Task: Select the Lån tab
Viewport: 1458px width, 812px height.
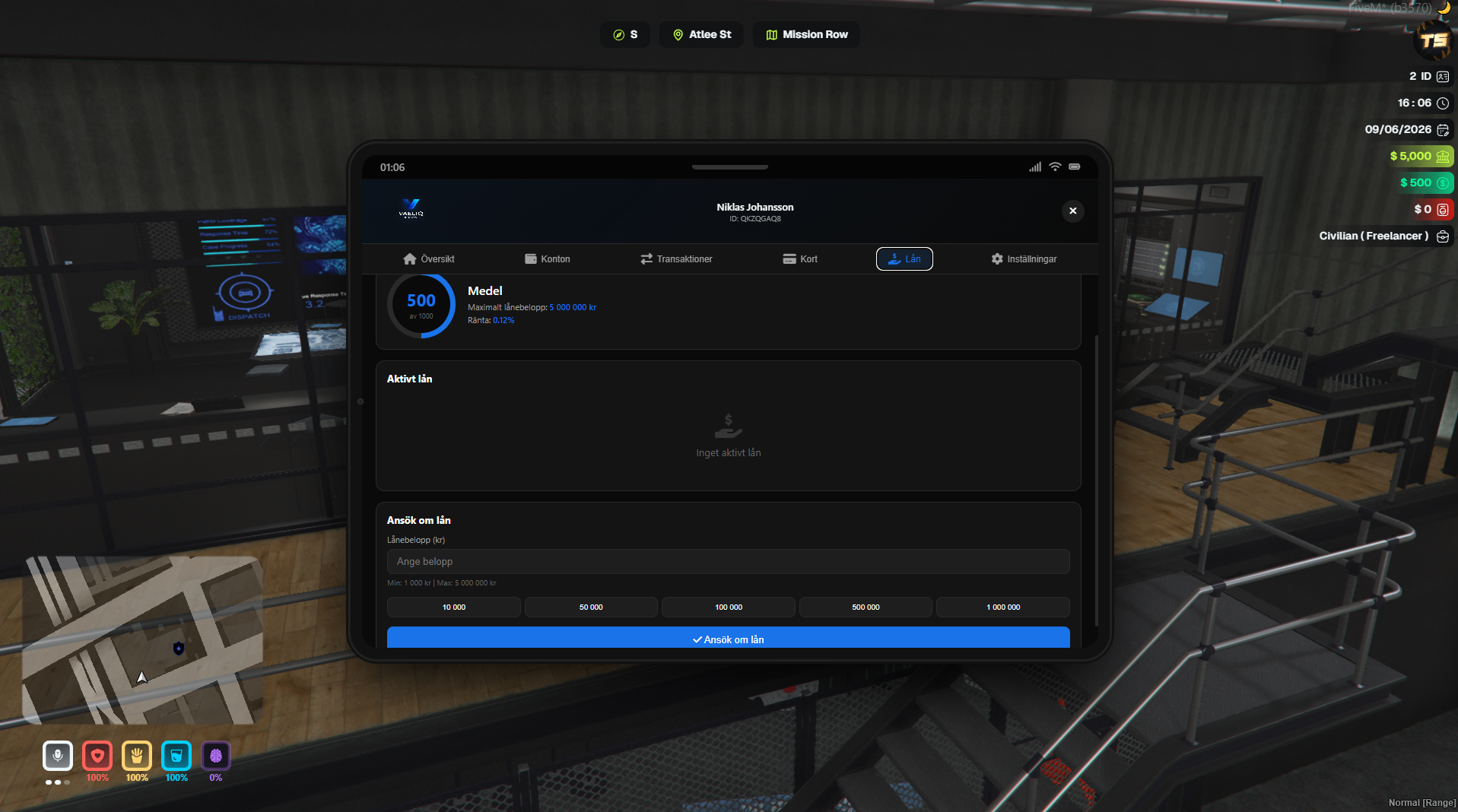Action: pos(904,259)
